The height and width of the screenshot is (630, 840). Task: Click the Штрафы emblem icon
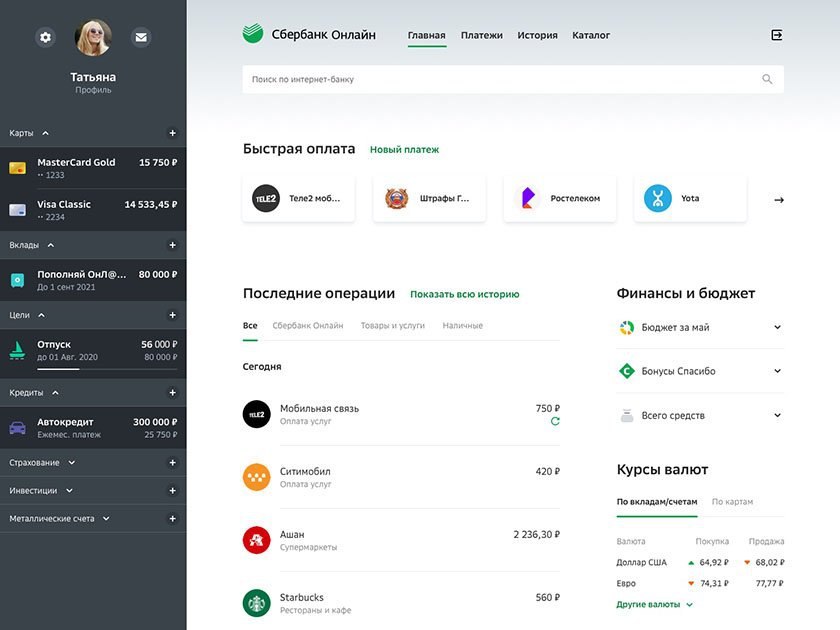[396, 198]
